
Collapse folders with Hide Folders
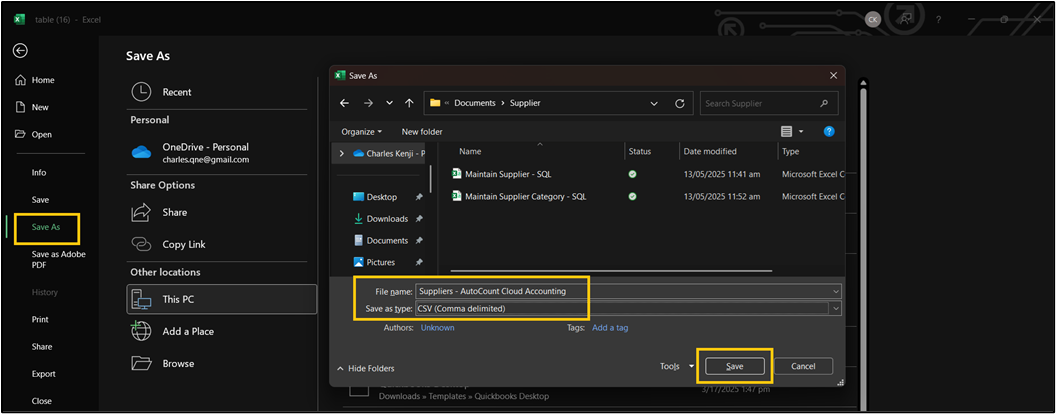[366, 368]
